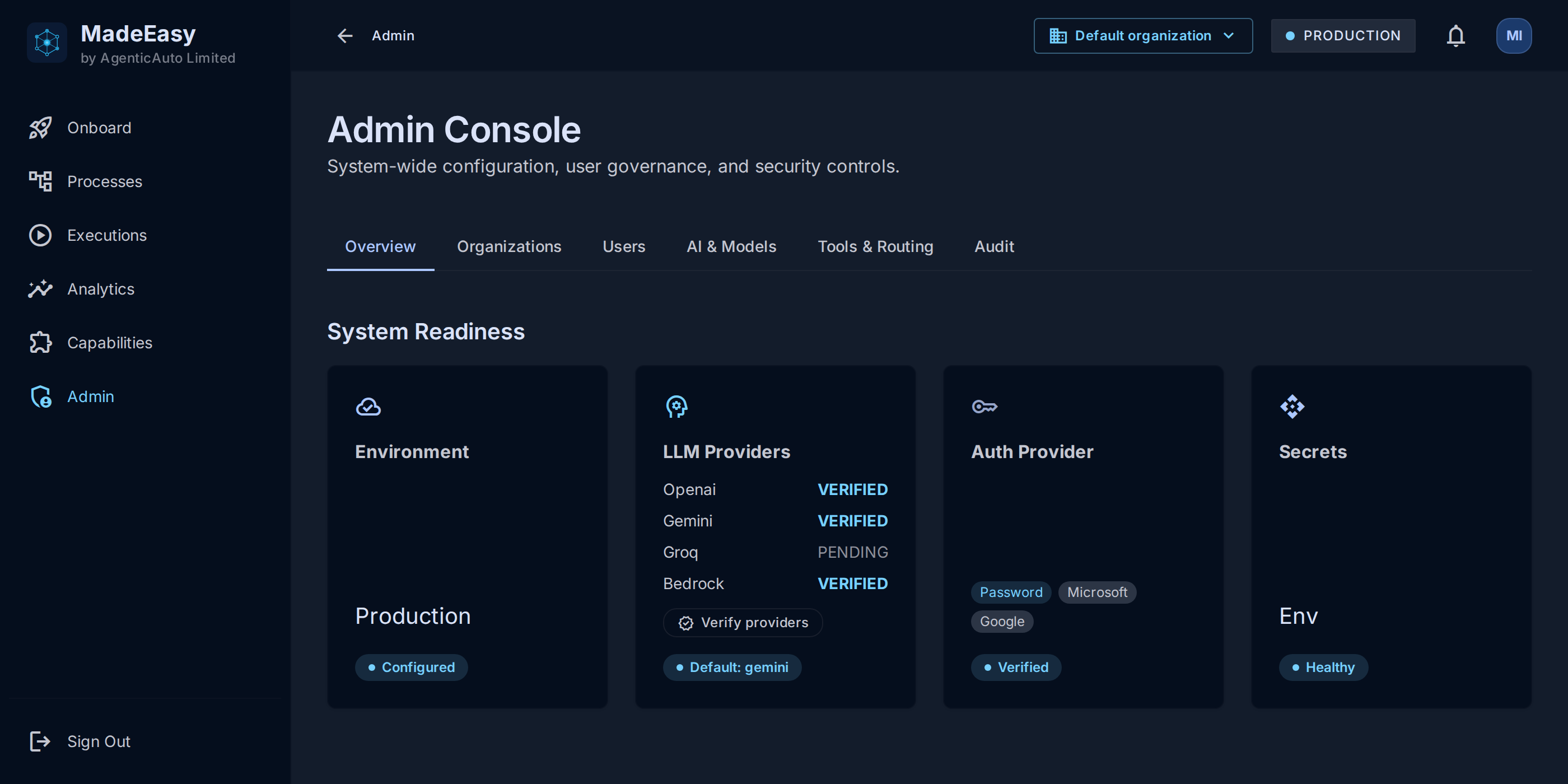Click the Onboard rocket icon
This screenshot has width=1568, height=784.
(x=40, y=128)
